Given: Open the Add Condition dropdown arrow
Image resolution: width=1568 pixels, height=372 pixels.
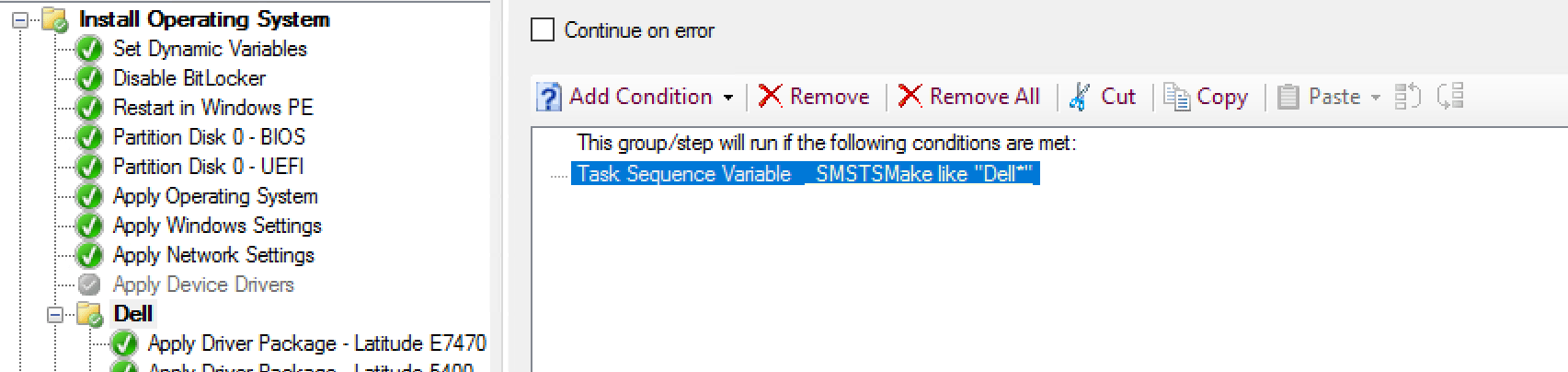Looking at the screenshot, I should [728, 98].
